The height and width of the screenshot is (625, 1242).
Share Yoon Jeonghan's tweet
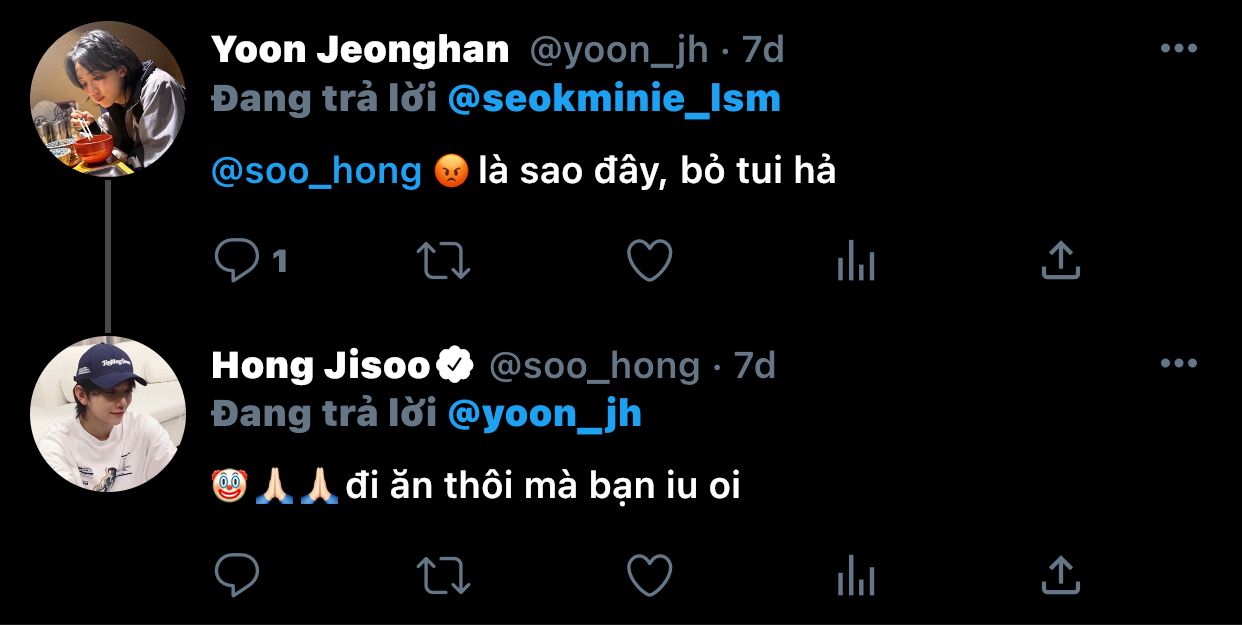point(1060,261)
